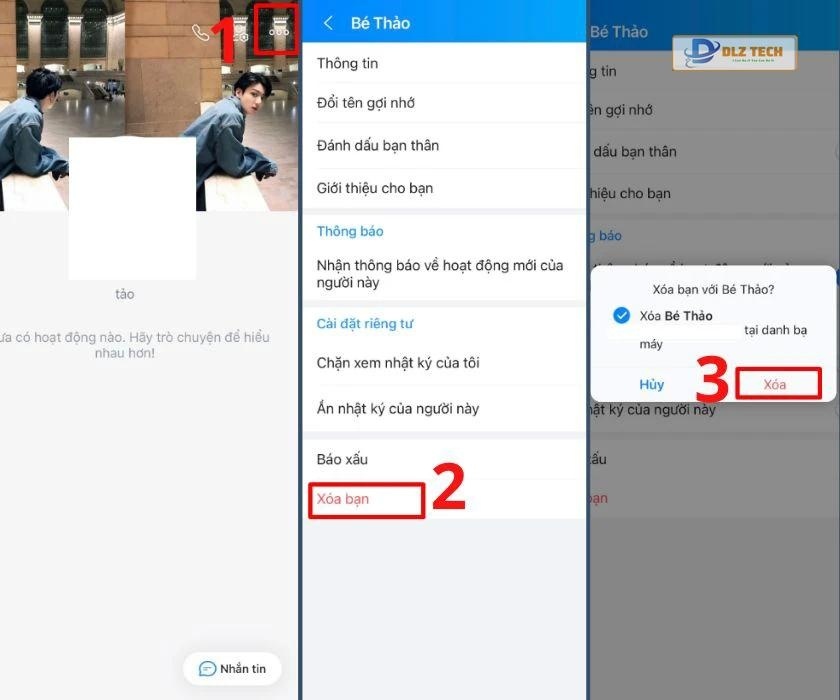Go back using the arrow beside Bé Thảo

pyautogui.click(x=327, y=23)
